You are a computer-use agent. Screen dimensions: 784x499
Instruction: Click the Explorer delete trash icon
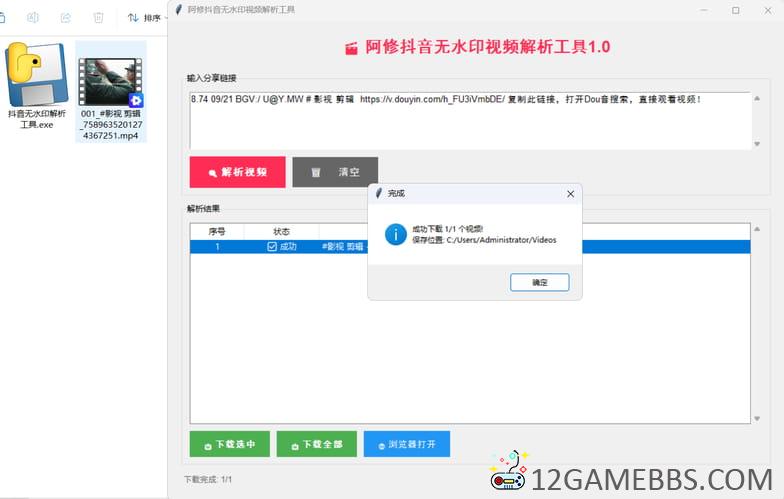click(x=98, y=18)
